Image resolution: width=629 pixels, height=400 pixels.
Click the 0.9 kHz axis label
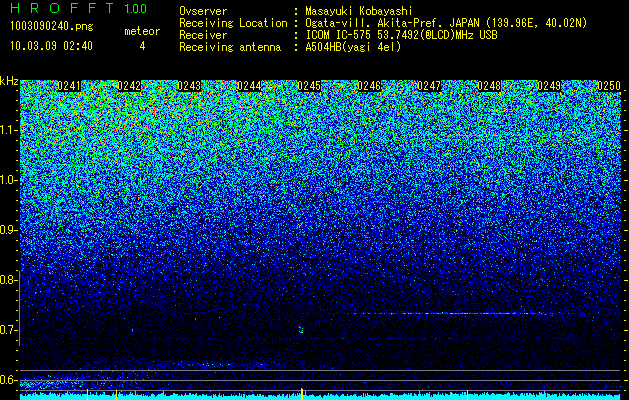pyautogui.click(x=8, y=230)
